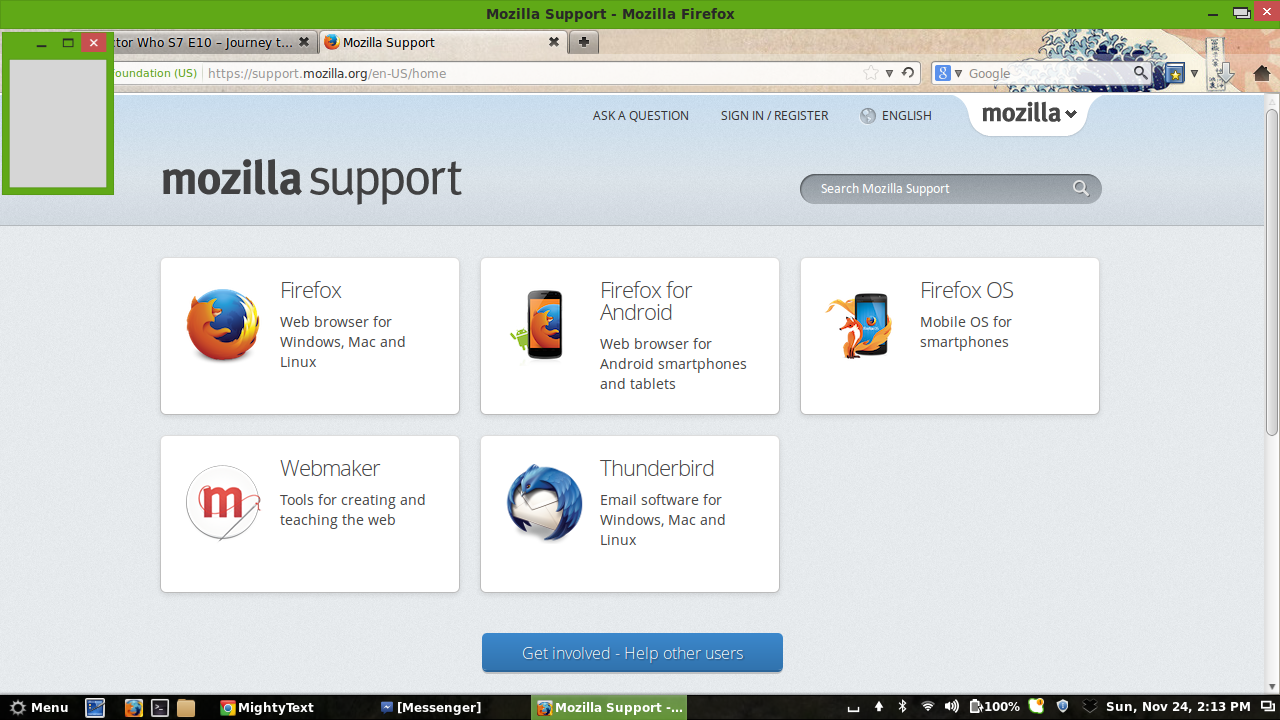Close the Mozilla Support tab
The height and width of the screenshot is (720, 1280).
554,42
